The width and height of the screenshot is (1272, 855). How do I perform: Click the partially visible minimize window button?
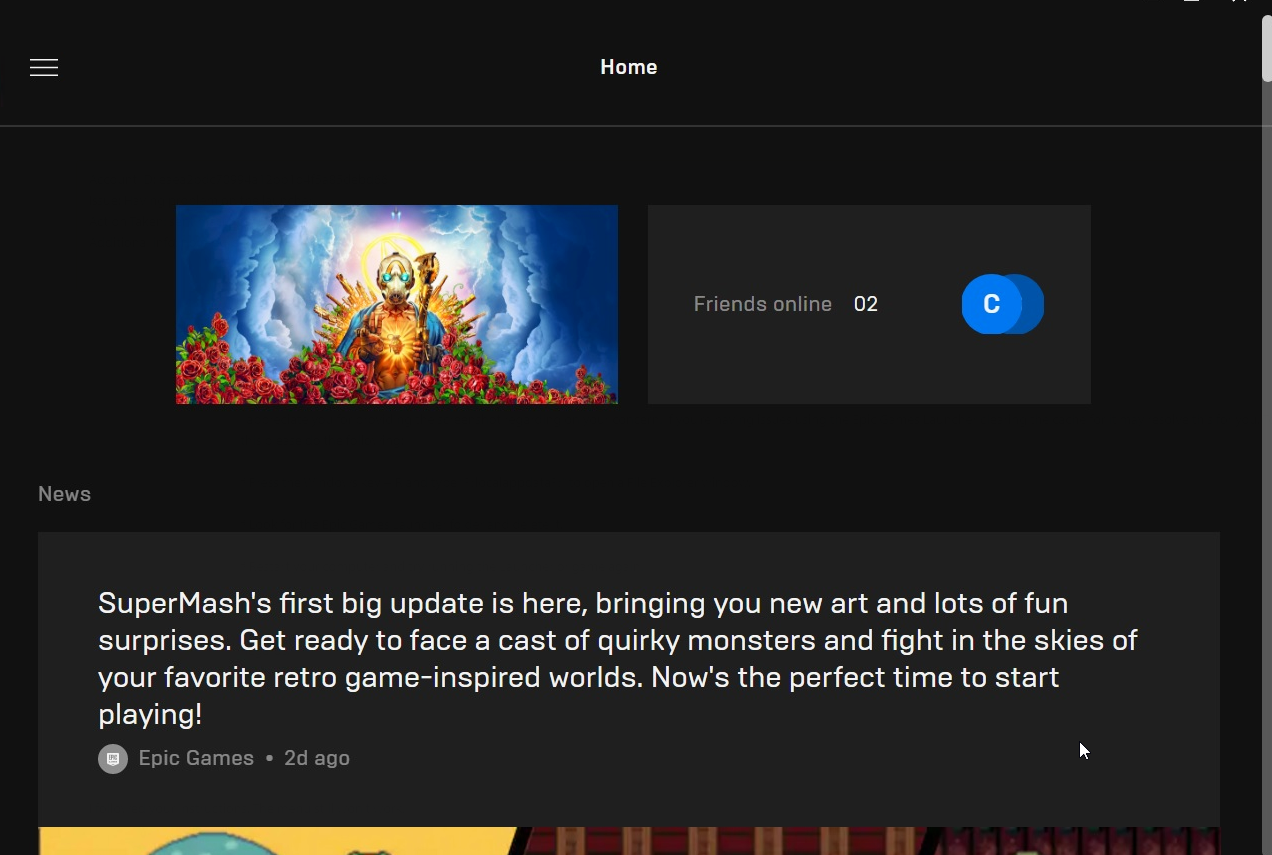coord(1191,2)
